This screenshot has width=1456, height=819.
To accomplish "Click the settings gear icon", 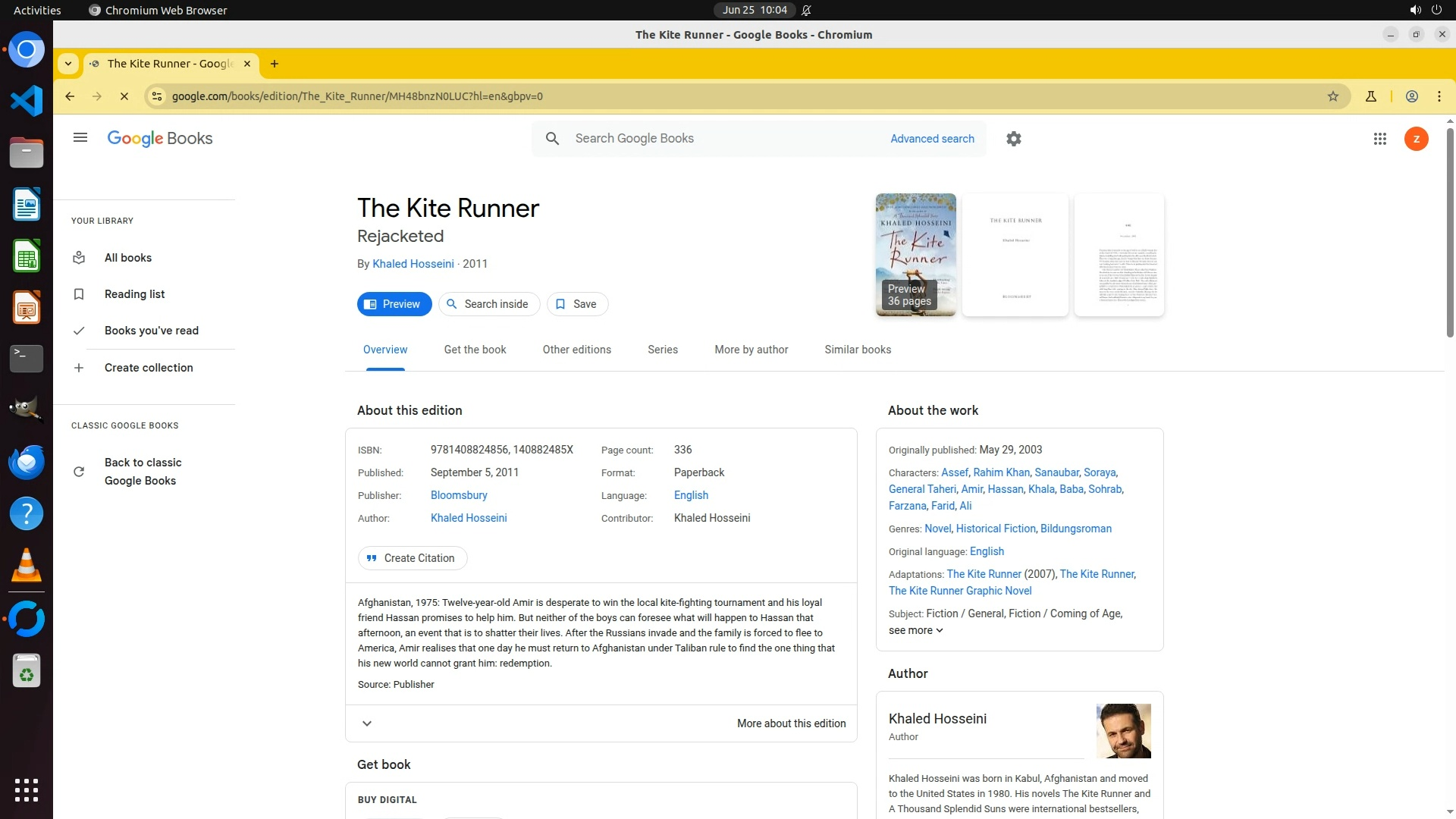I will coord(1014,139).
